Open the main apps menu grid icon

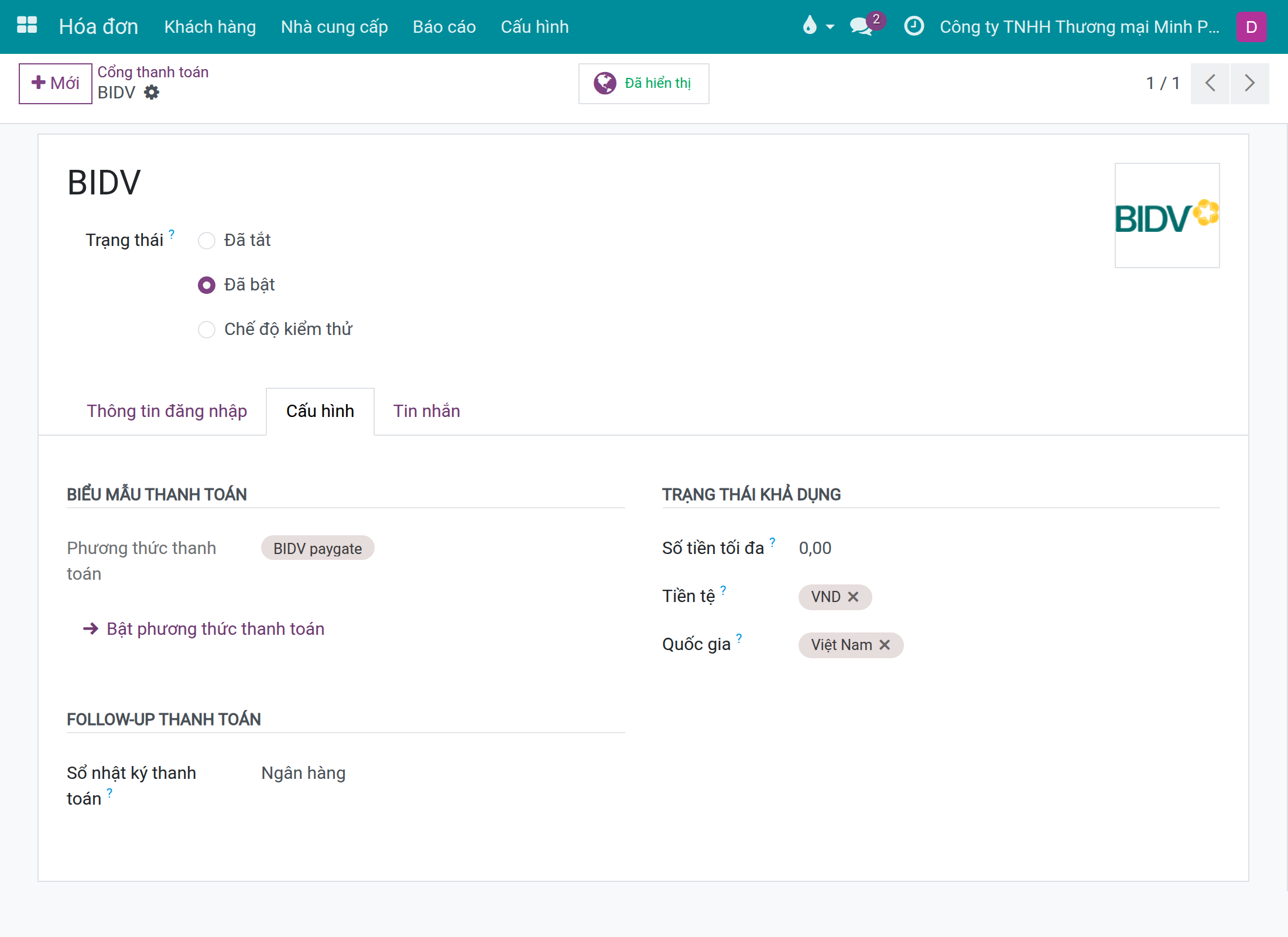click(27, 26)
